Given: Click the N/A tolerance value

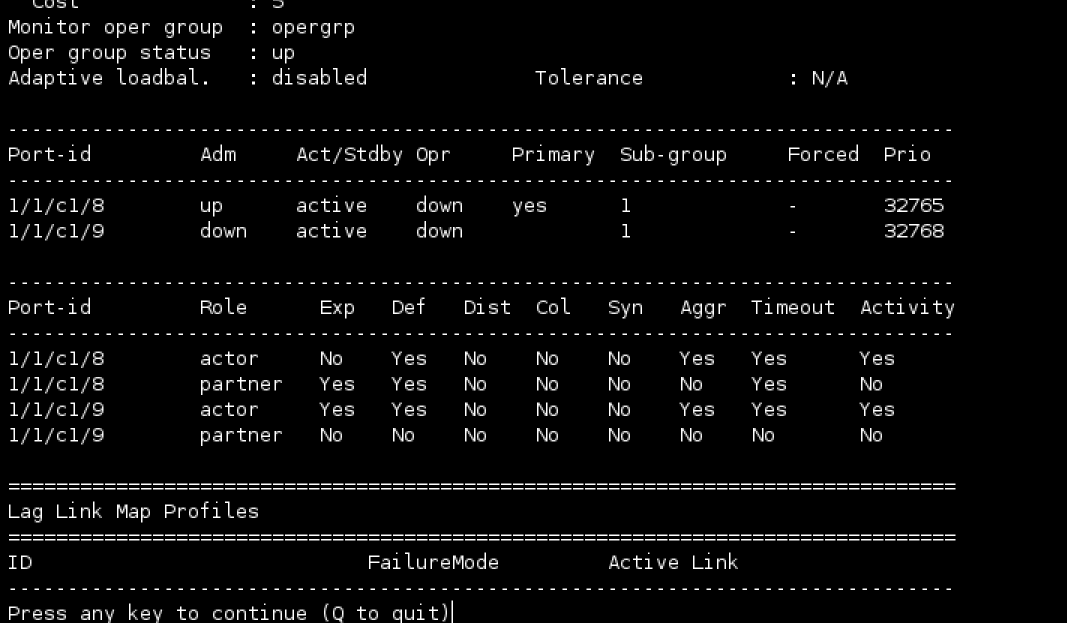Looking at the screenshot, I should [829, 78].
